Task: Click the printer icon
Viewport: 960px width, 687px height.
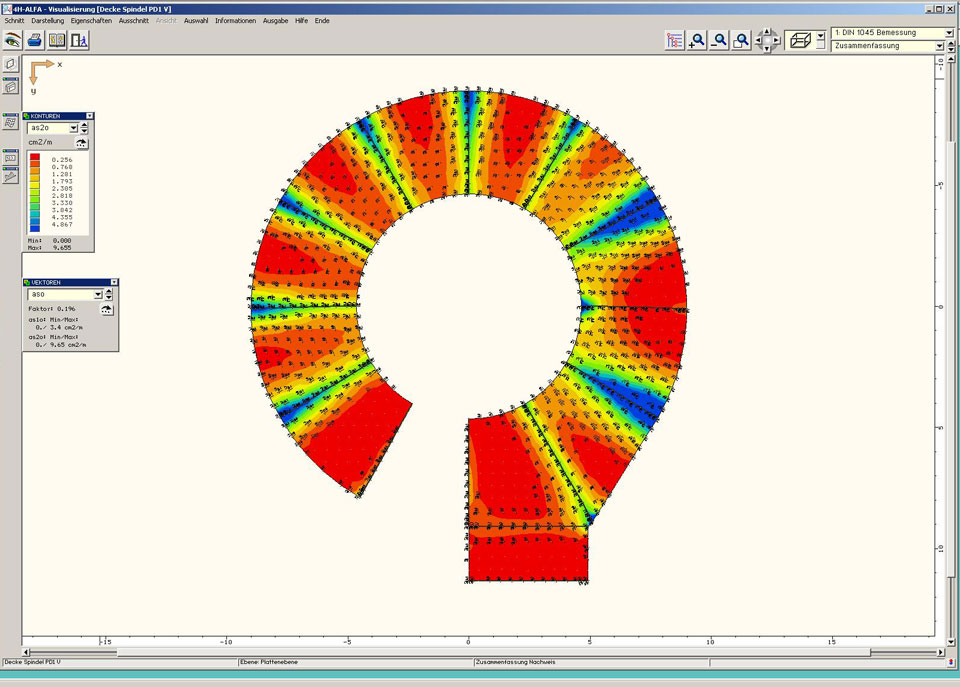Action: click(x=34, y=40)
